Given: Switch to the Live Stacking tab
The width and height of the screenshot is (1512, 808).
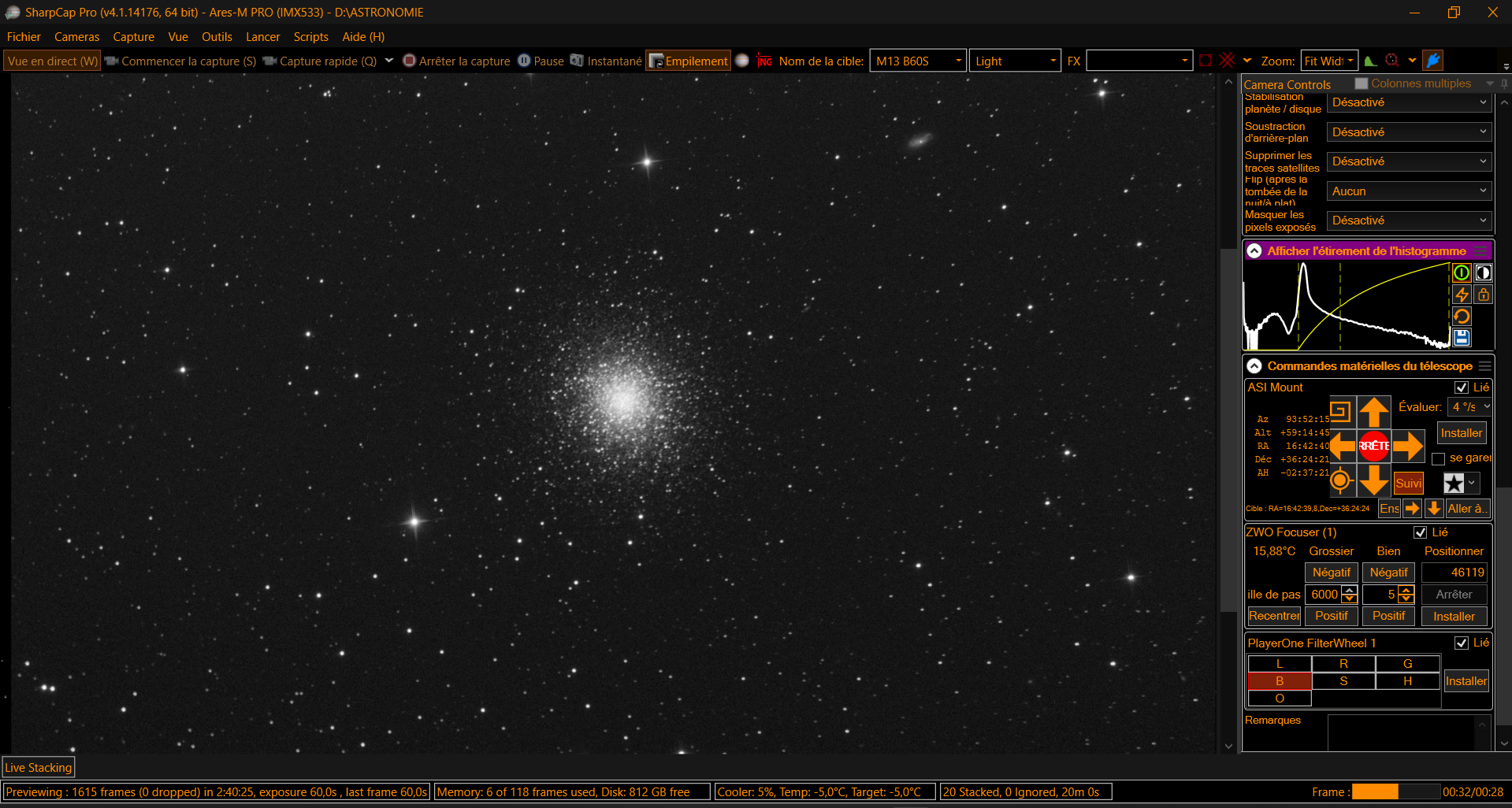Looking at the screenshot, I should pyautogui.click(x=39, y=767).
